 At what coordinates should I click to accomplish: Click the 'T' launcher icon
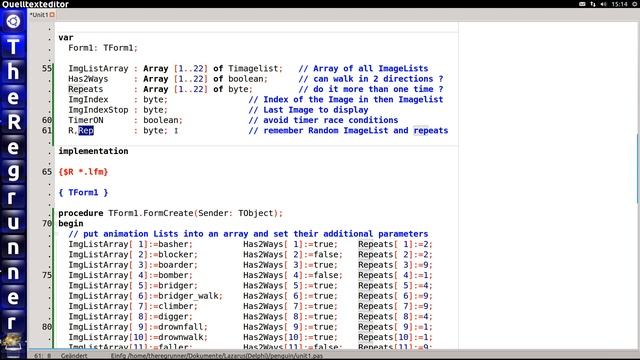click(x=13, y=47)
